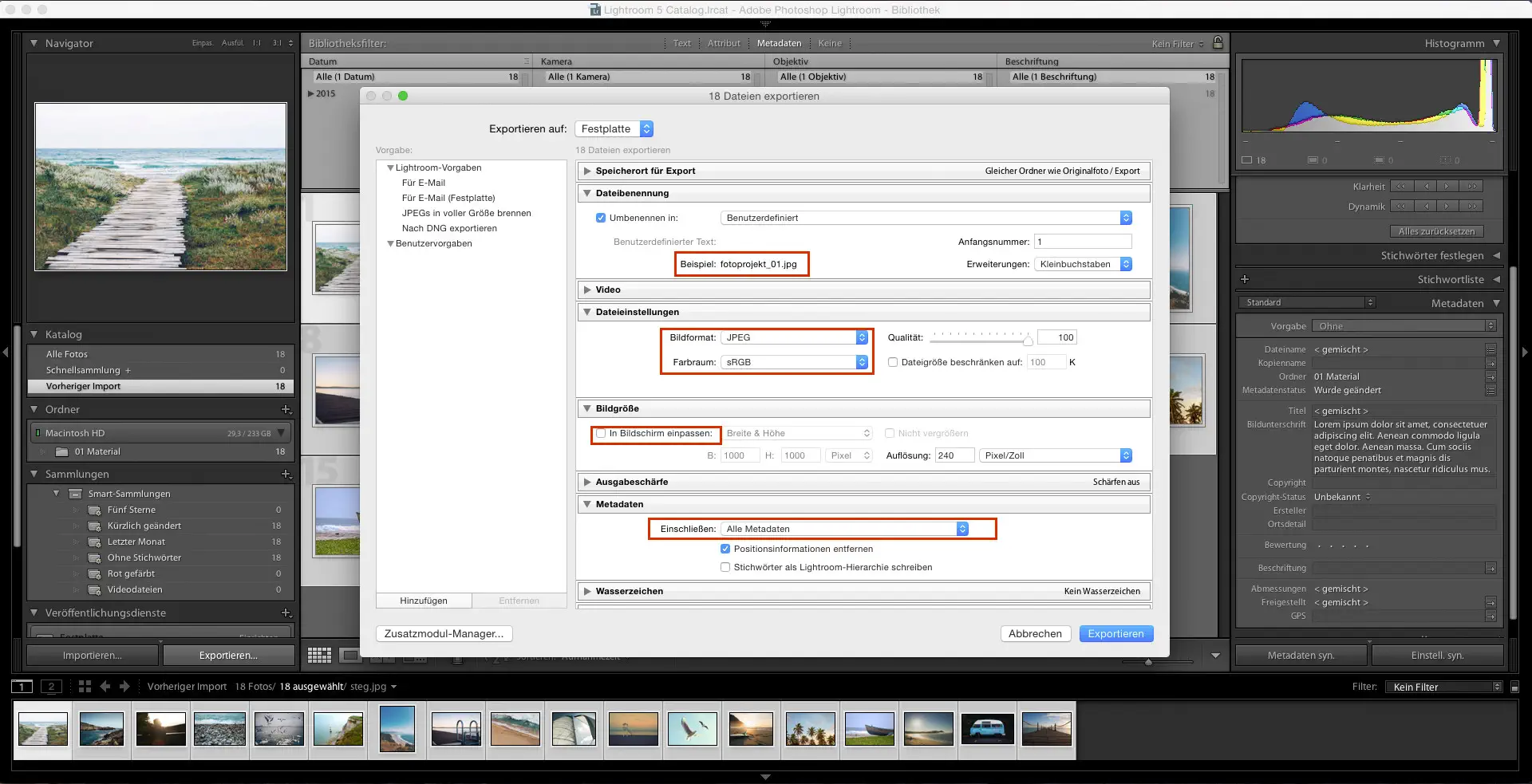This screenshot has width=1532, height=784.
Task: Click the Exportieren button
Action: 1115,633
